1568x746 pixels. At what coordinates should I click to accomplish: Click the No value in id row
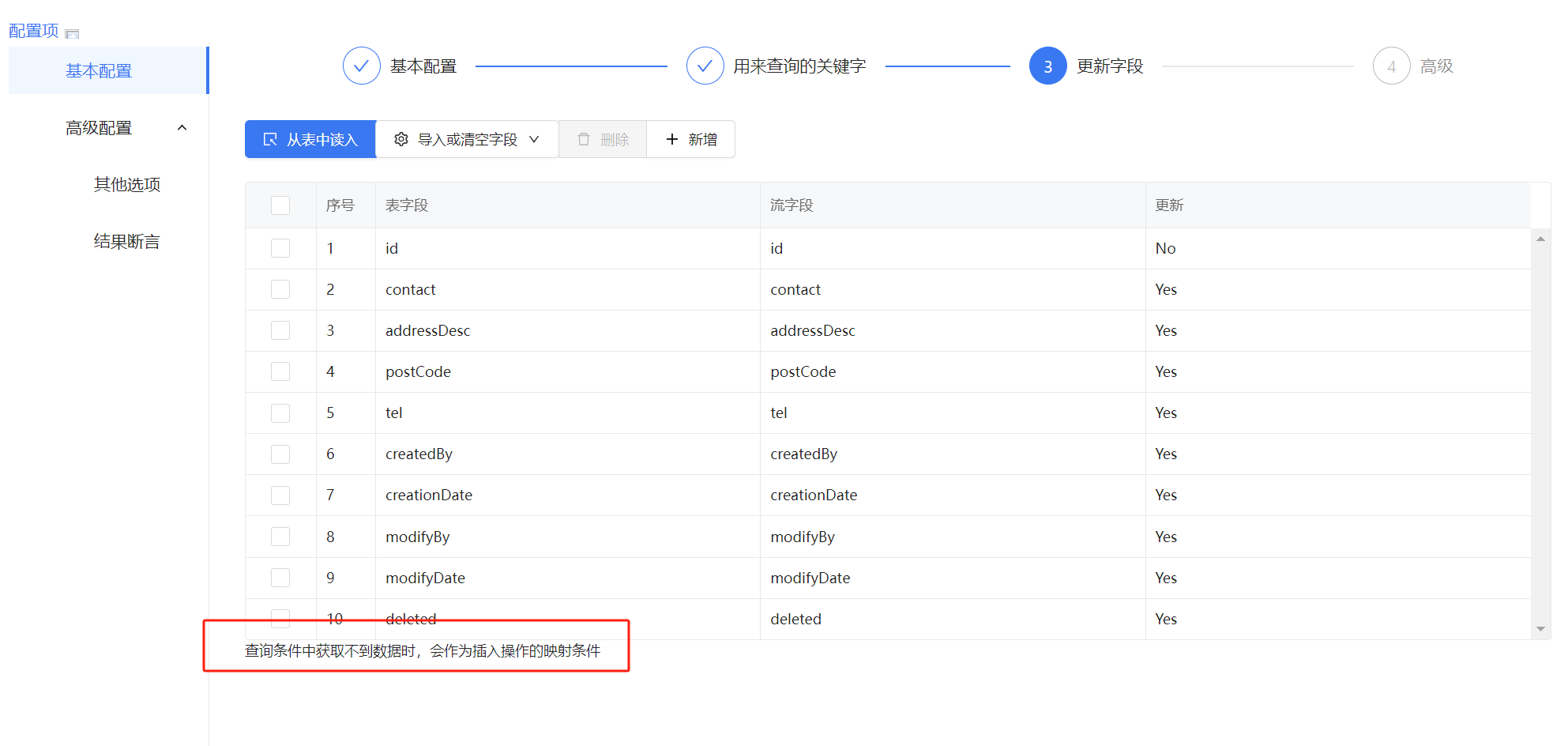click(1165, 248)
